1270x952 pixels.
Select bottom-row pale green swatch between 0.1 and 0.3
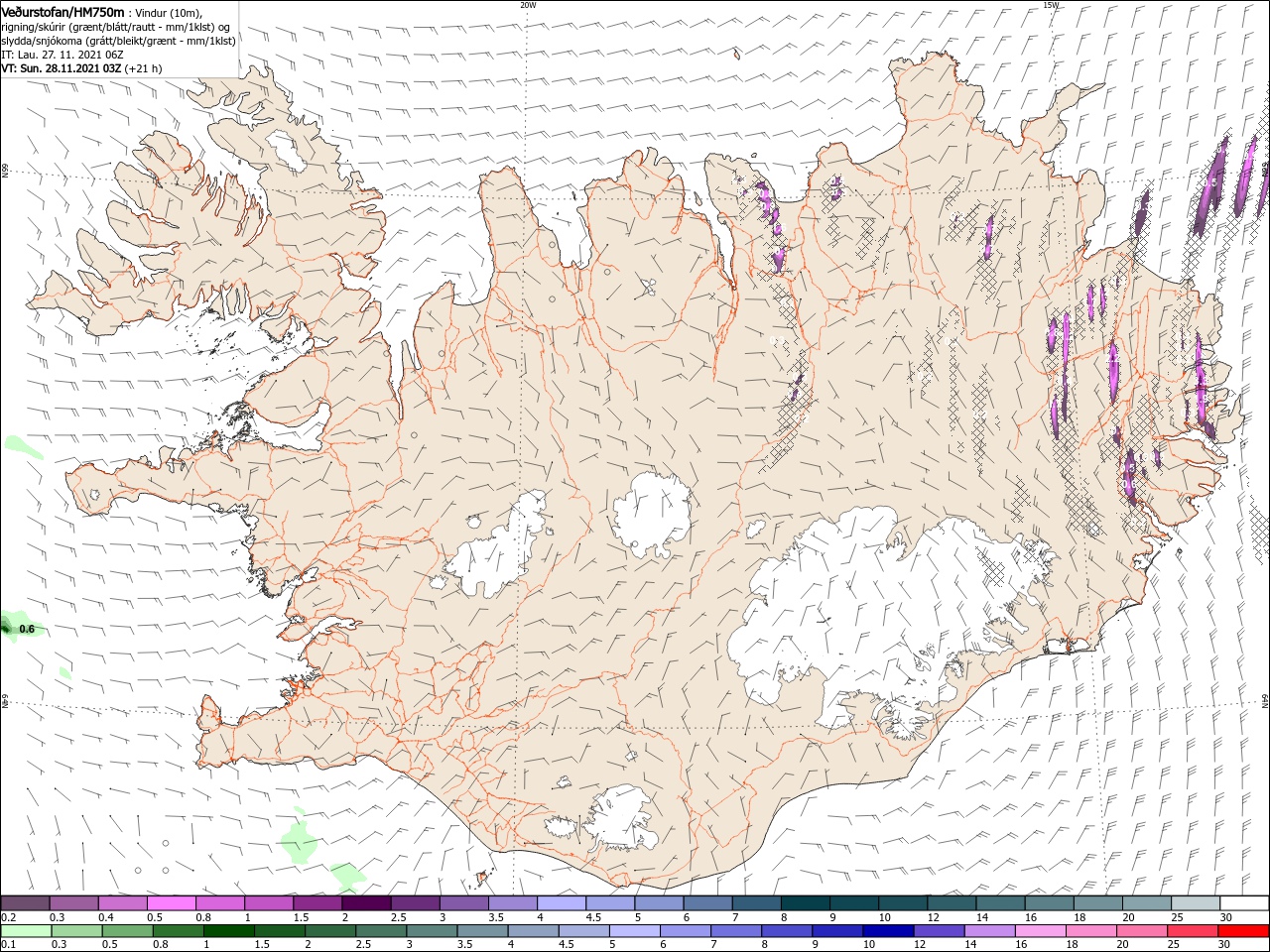point(26,931)
